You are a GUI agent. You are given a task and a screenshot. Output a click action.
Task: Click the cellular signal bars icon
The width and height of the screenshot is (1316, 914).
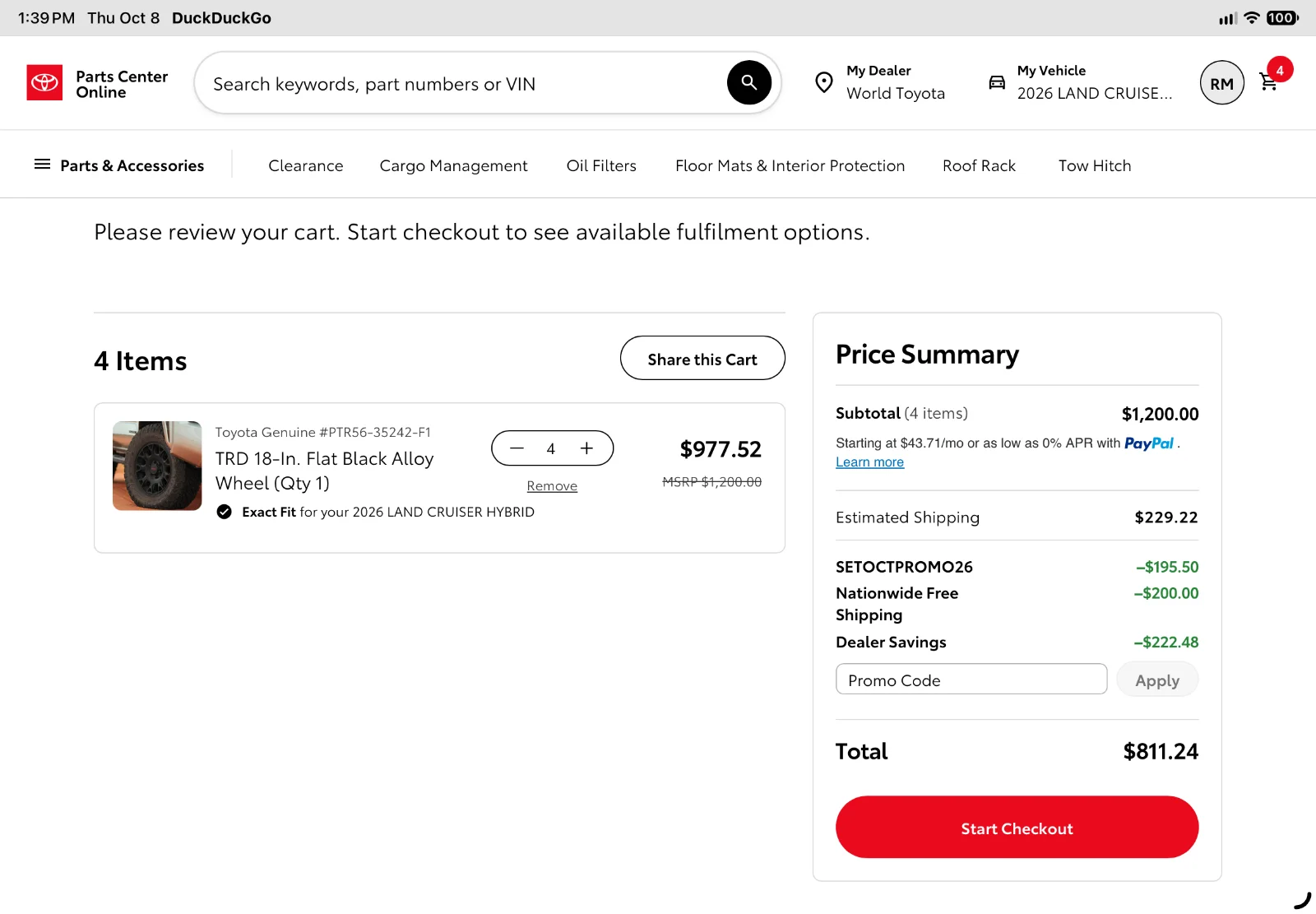[x=1228, y=18]
